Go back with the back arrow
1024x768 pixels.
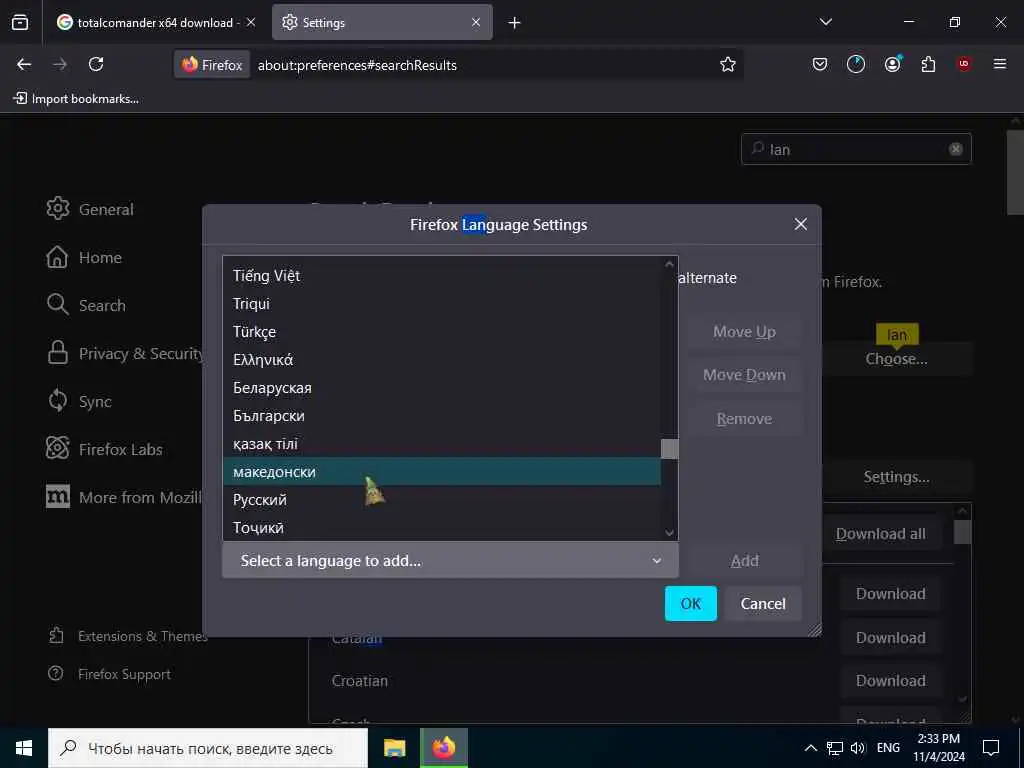(24, 64)
